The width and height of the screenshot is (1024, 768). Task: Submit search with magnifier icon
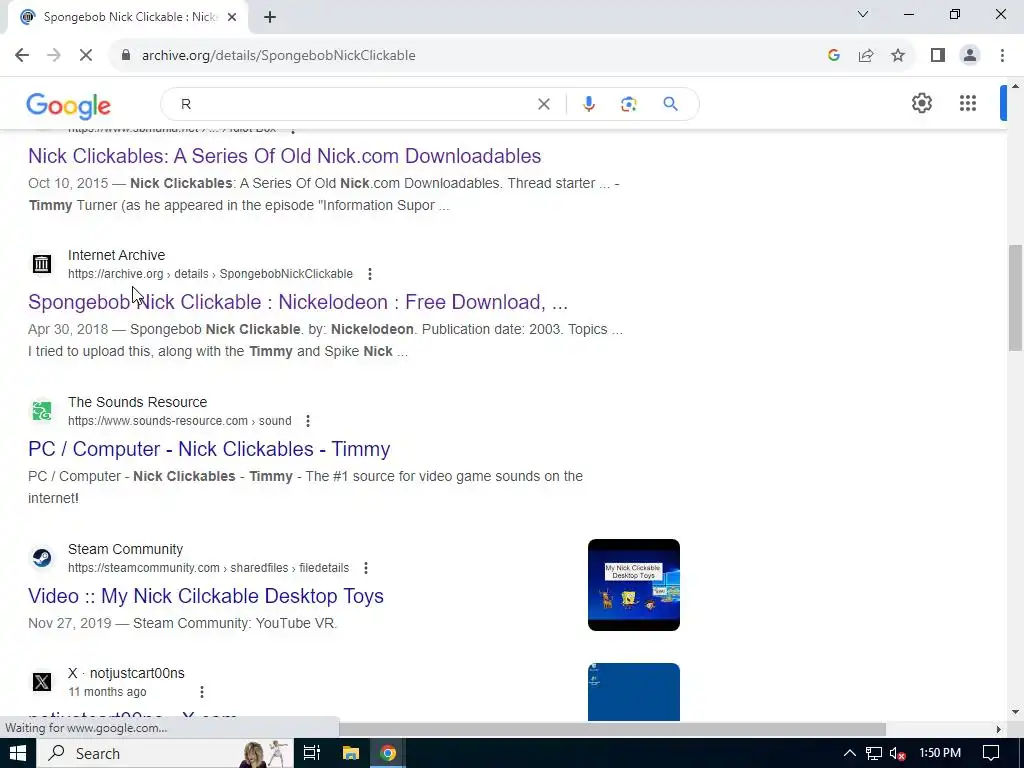pos(670,104)
